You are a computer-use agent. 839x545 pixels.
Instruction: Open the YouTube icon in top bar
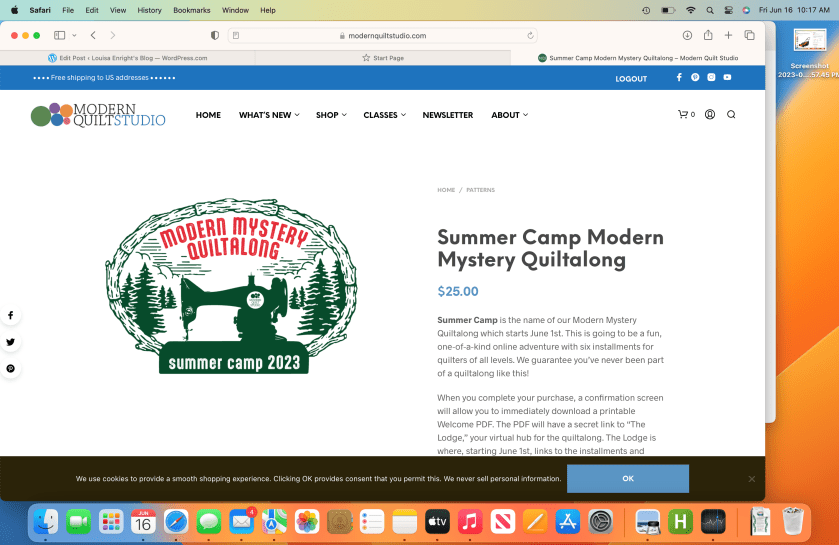tap(727, 78)
